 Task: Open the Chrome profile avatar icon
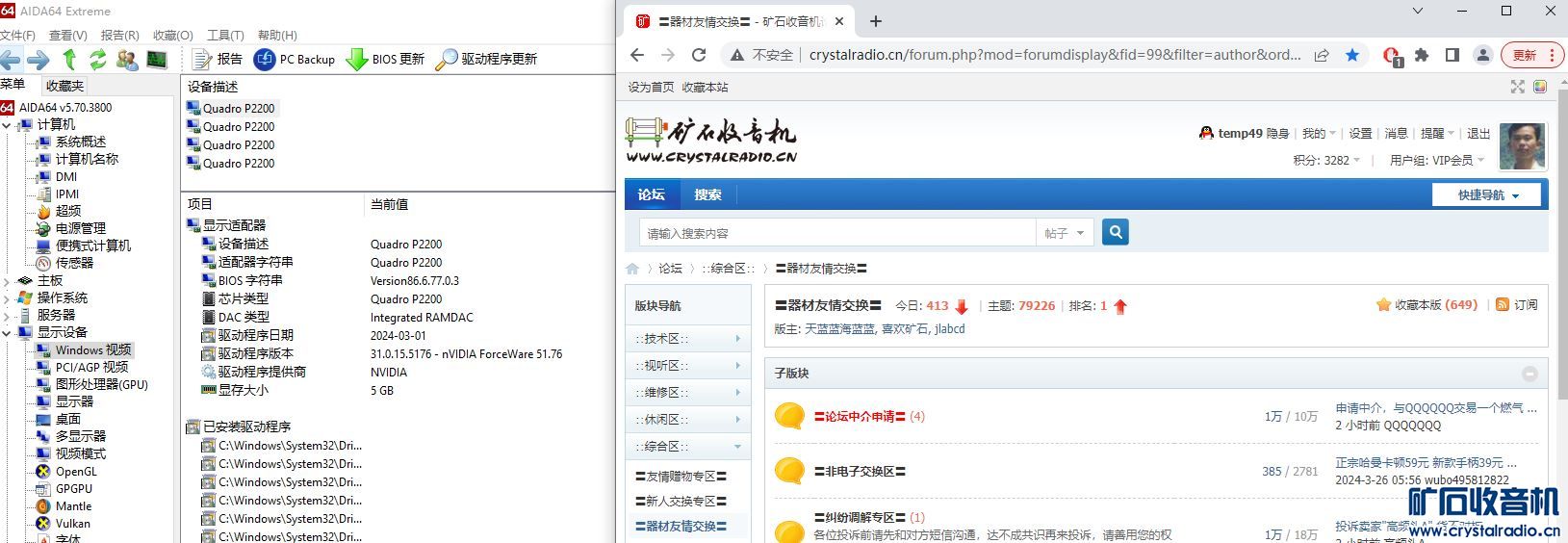pos(1483,55)
